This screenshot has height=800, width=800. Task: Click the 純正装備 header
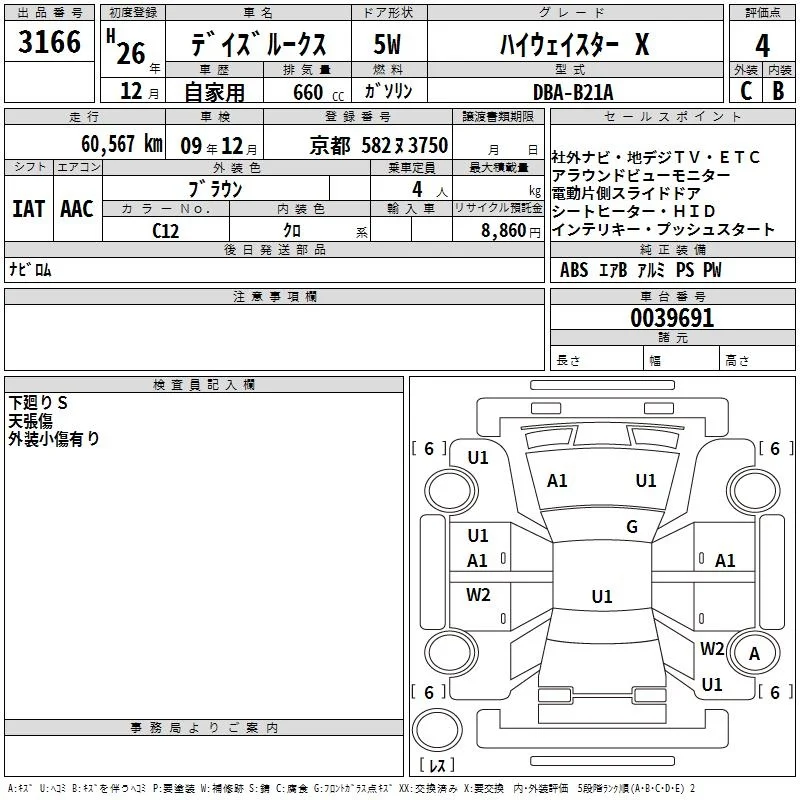(x=672, y=249)
